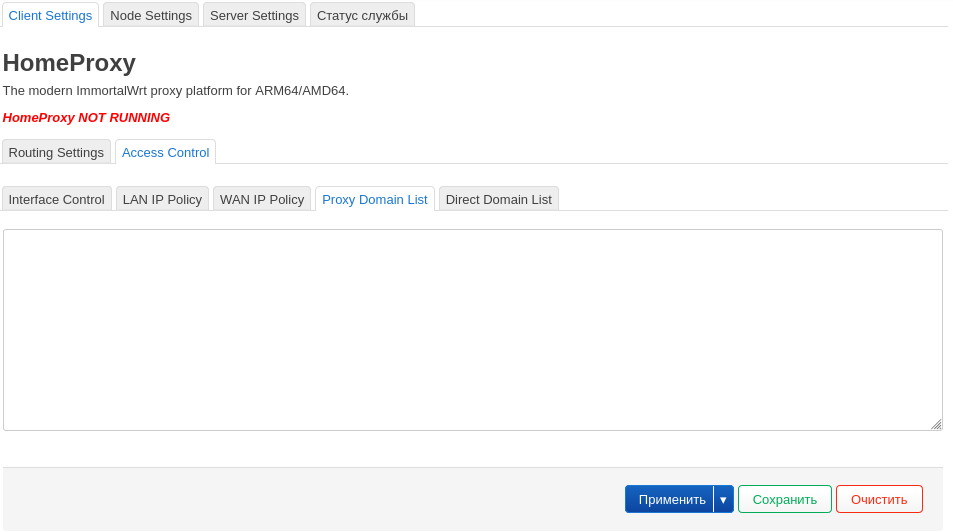Screen dimensions: 953x532
Task: Select the Routing Settings tab
Action: coord(56,152)
